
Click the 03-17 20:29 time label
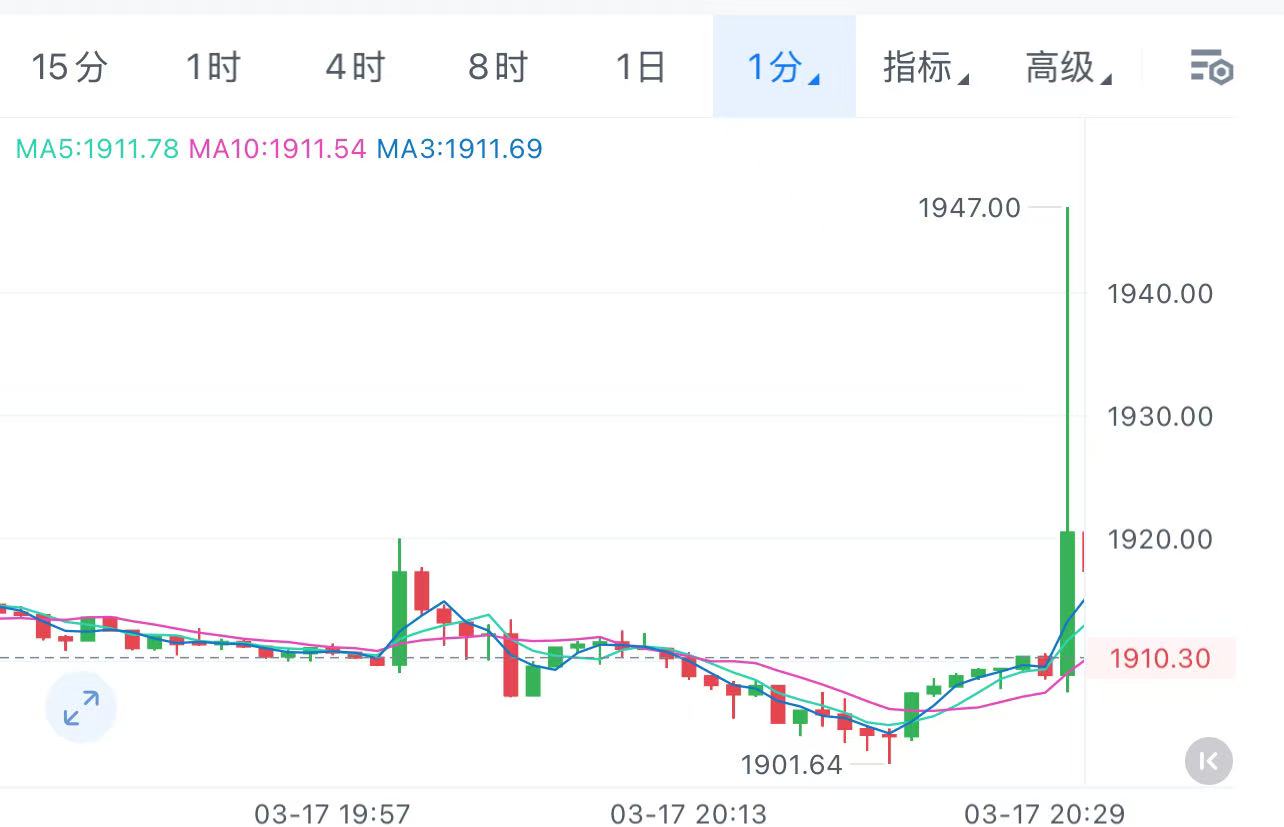pyautogui.click(x=1044, y=813)
